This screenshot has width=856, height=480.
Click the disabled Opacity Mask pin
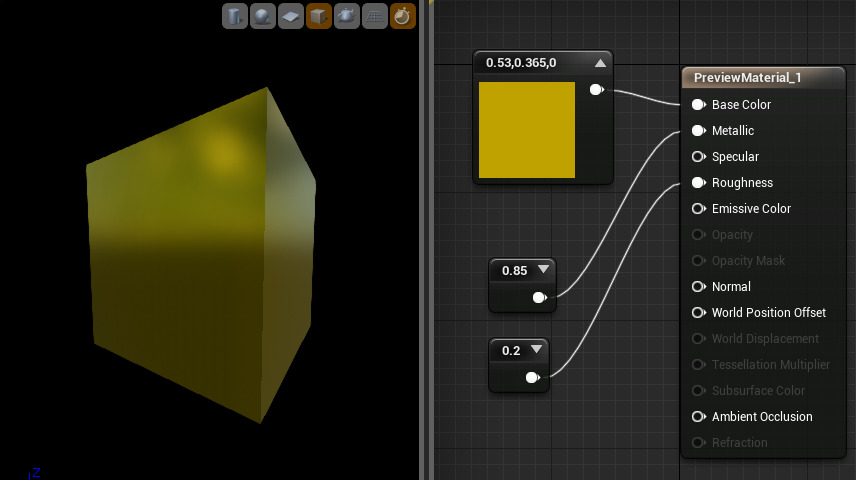click(699, 260)
